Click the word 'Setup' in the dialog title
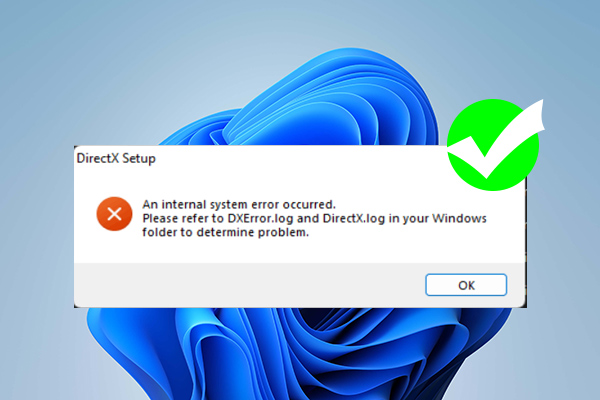The height and width of the screenshot is (400, 600). (139, 158)
